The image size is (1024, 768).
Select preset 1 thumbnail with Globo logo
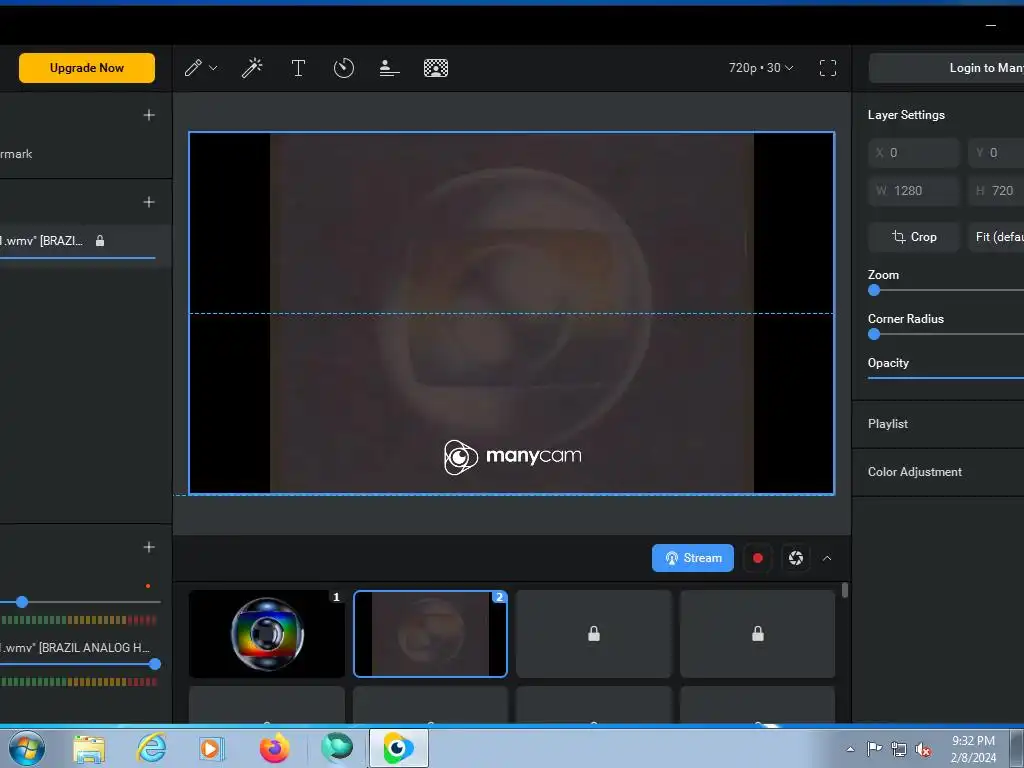coord(266,633)
